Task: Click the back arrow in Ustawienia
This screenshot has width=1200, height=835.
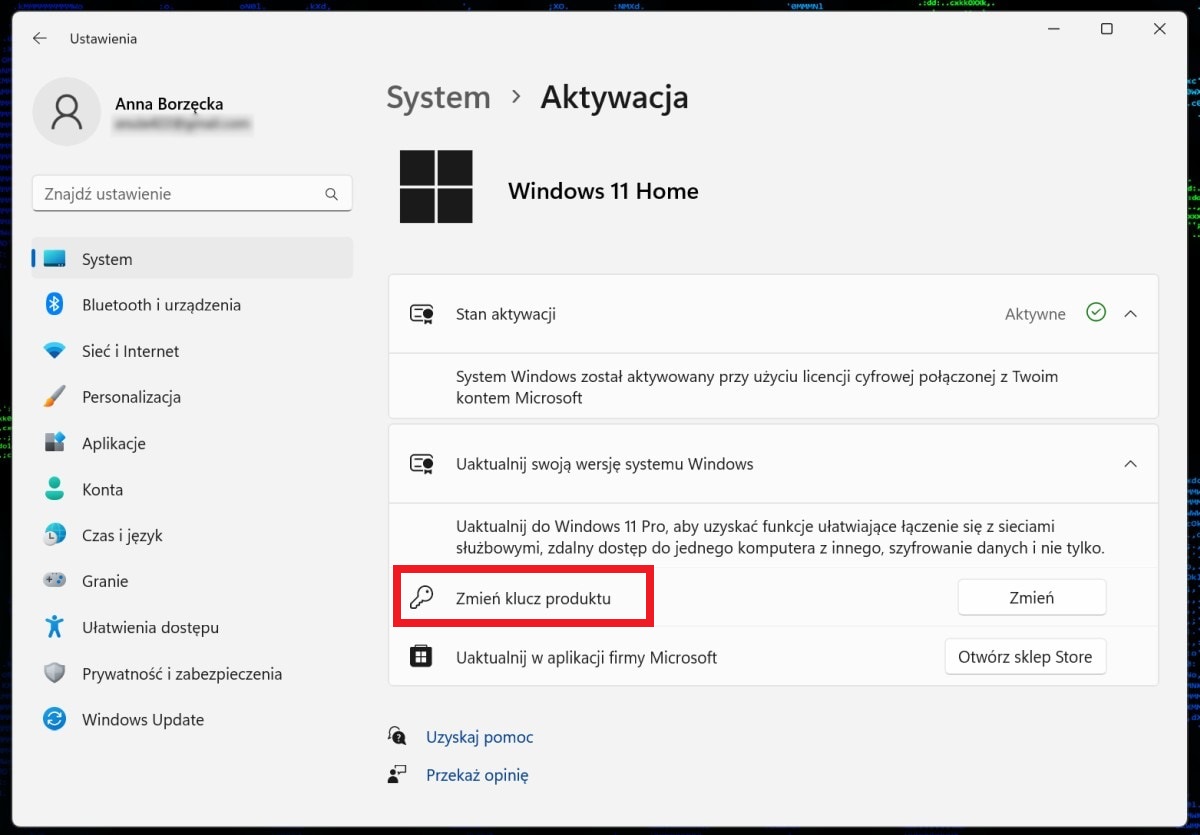Action: pos(40,38)
